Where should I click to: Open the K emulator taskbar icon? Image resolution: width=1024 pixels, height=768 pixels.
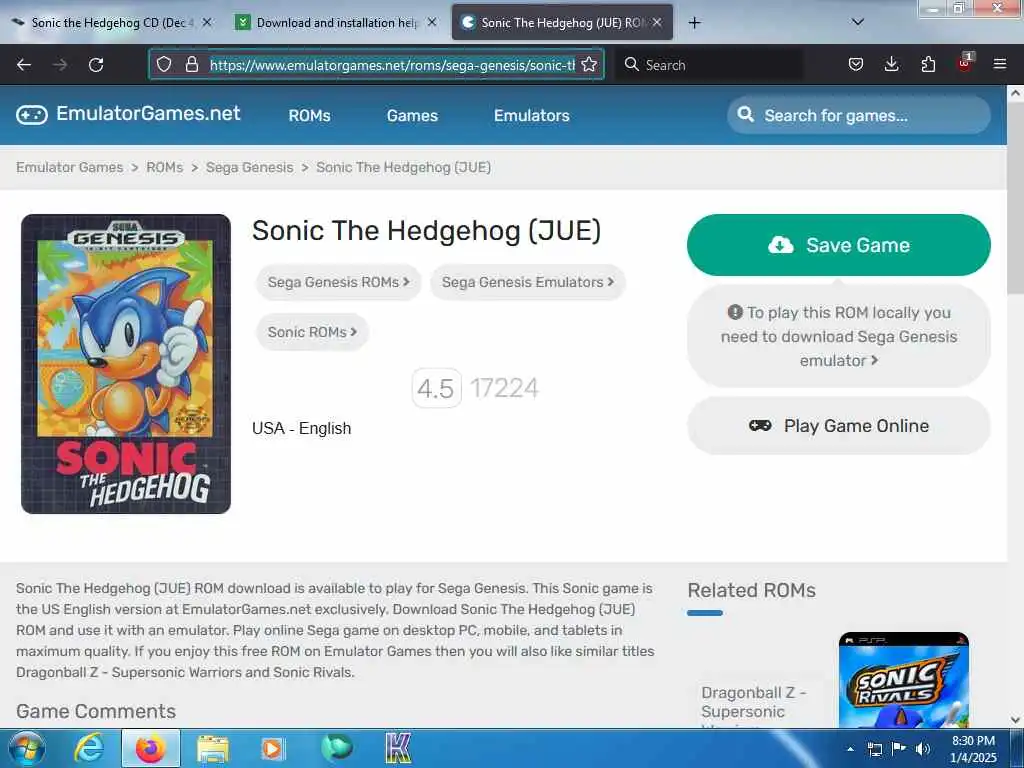point(398,748)
